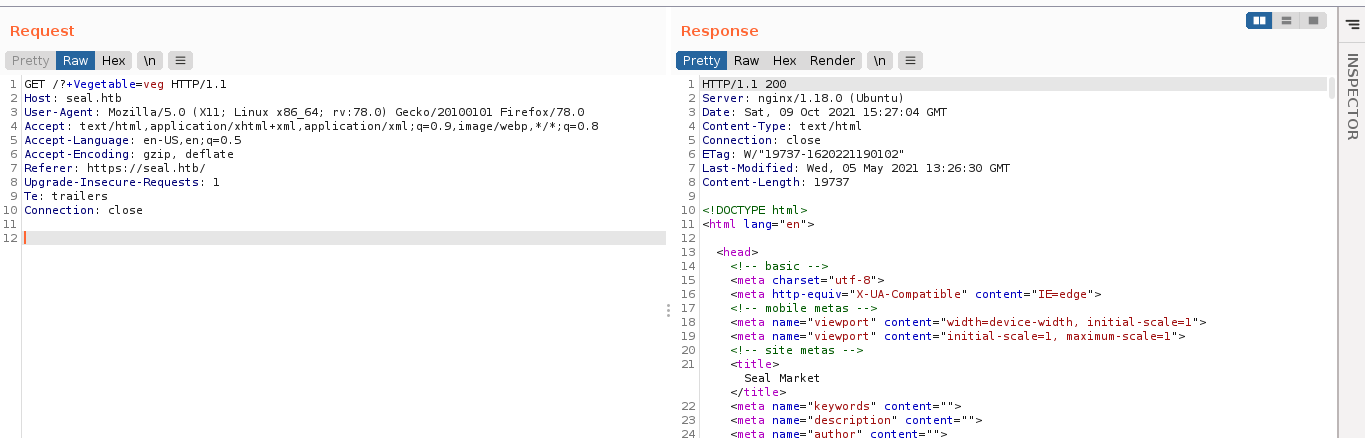Switch Response view to Hex

tap(784, 61)
